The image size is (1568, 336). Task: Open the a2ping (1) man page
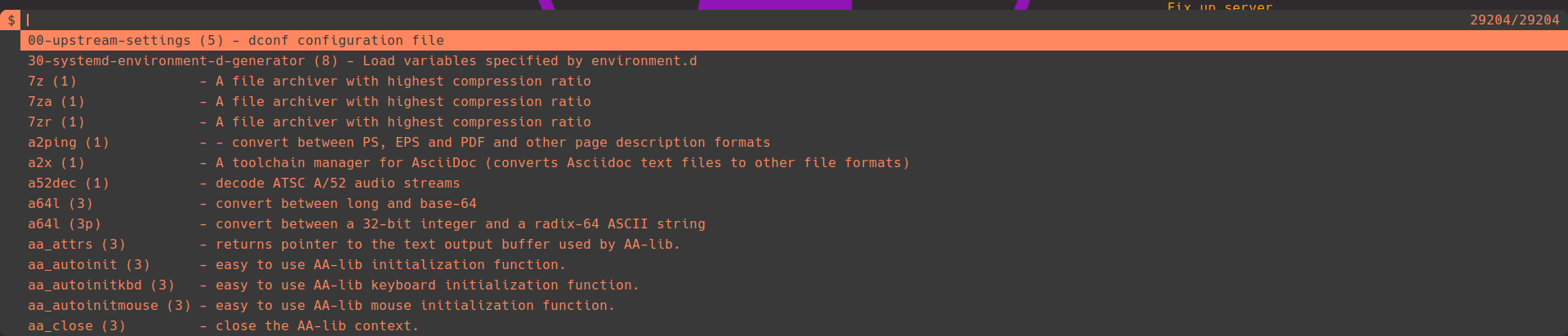pyautogui.click(x=399, y=143)
